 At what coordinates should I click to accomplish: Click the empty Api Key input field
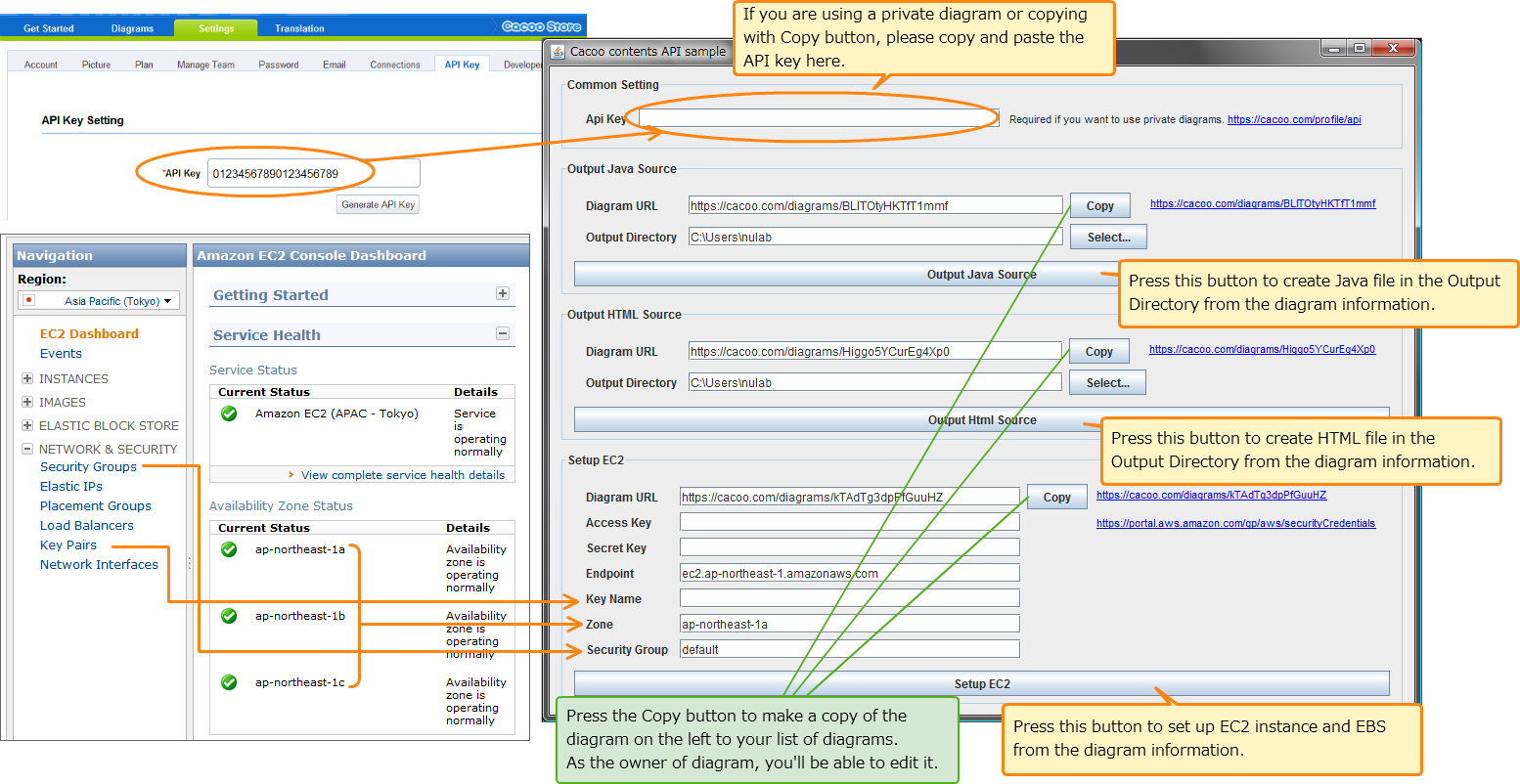(815, 117)
